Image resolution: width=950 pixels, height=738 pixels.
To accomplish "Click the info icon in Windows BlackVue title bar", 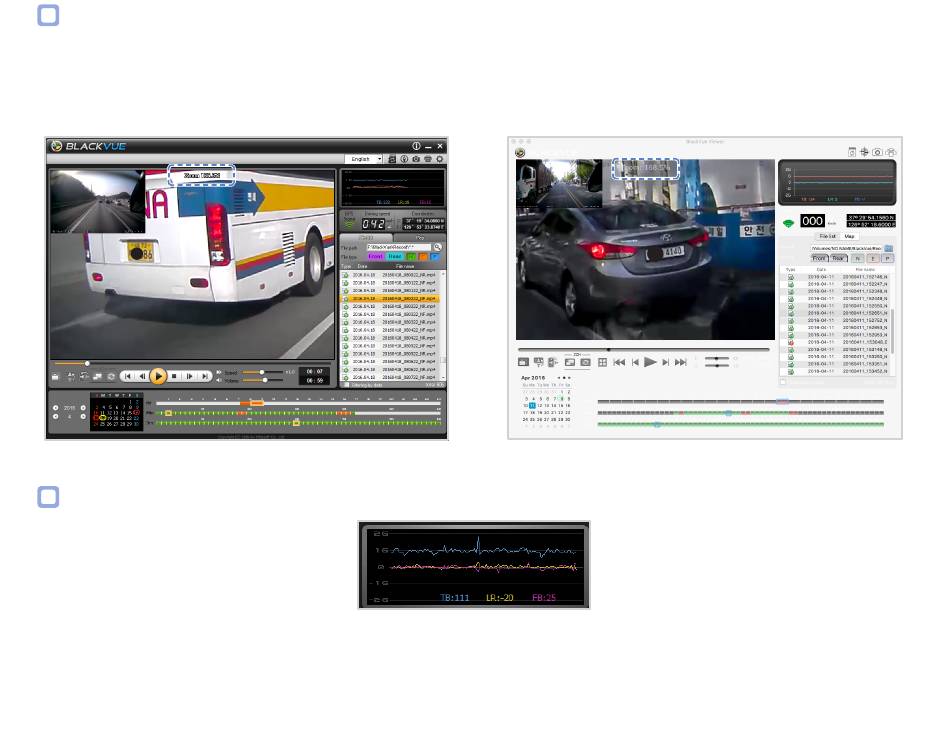I will (x=416, y=146).
